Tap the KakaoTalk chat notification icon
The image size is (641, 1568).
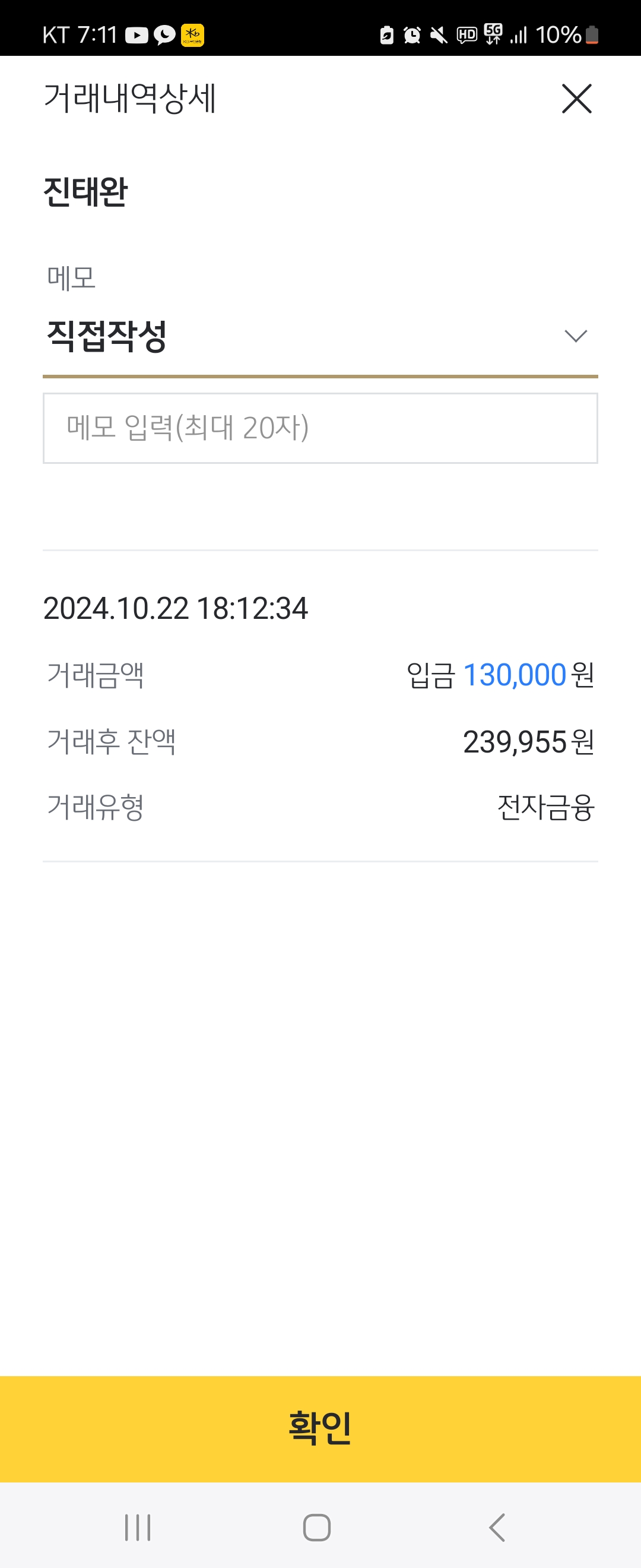coord(164,35)
